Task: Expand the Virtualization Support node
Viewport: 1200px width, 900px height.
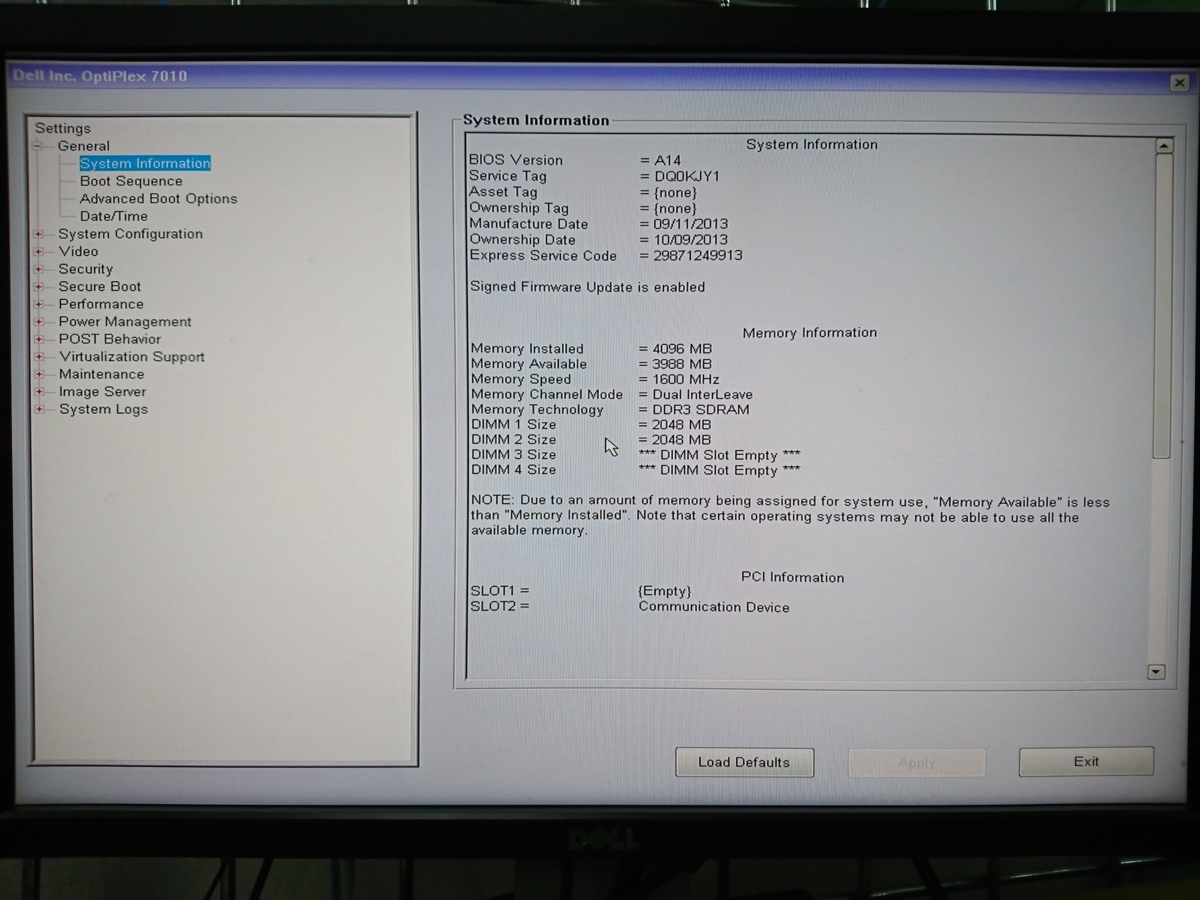Action: 39,357
